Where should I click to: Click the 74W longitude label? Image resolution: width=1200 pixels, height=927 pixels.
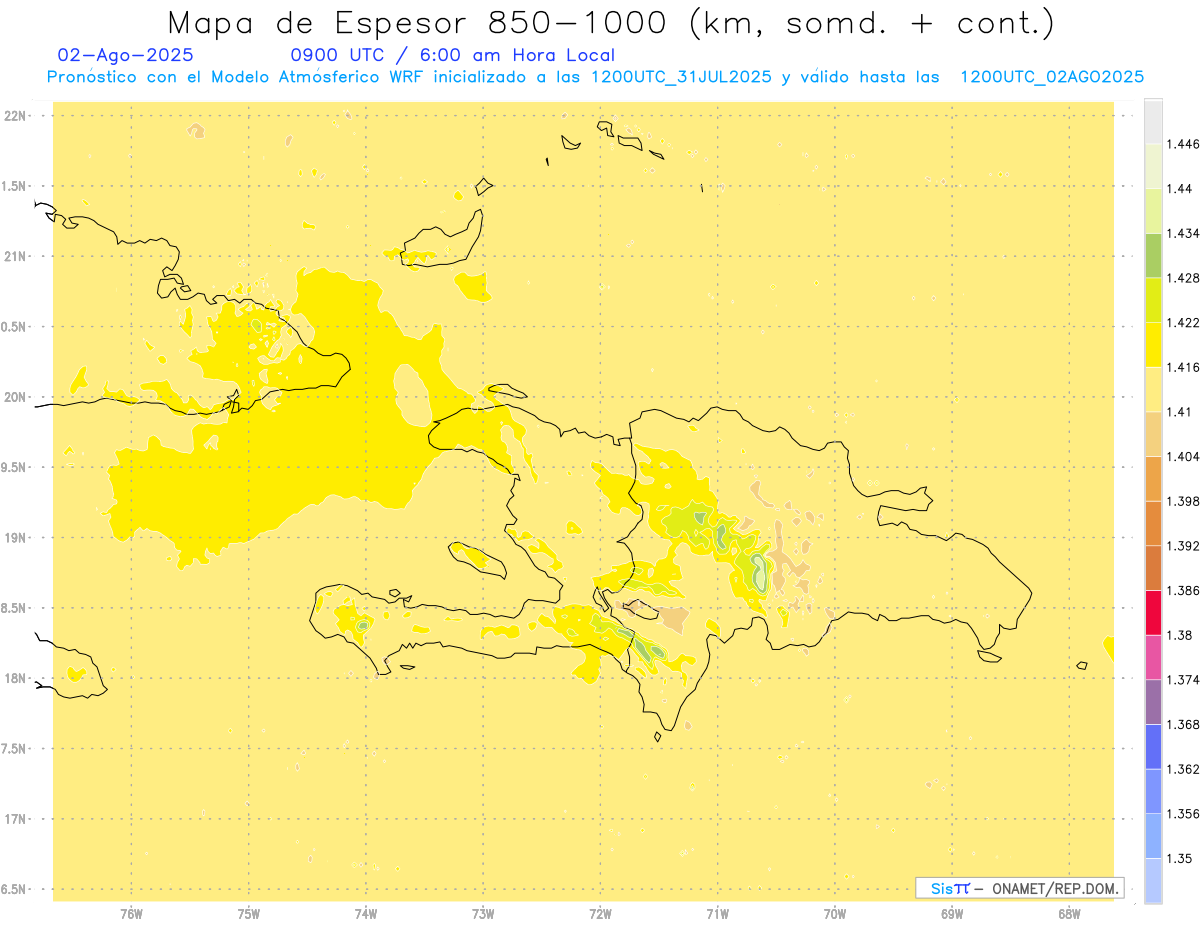(366, 914)
